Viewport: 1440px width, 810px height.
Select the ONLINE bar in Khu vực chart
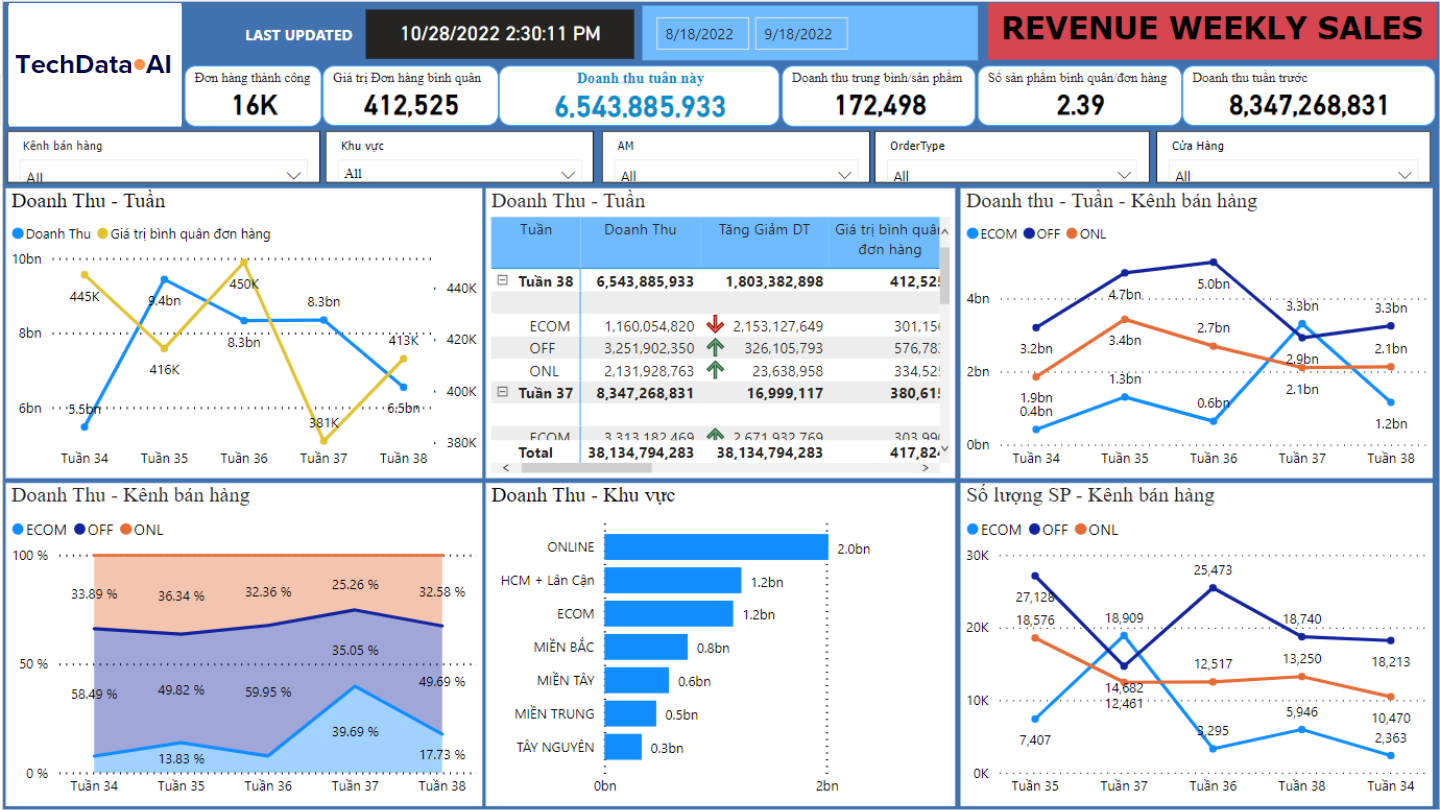(x=716, y=547)
